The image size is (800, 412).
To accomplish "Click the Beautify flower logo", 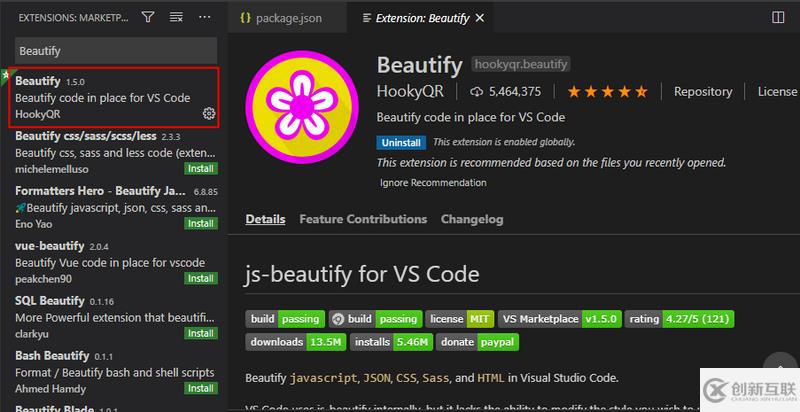I will click(x=302, y=107).
